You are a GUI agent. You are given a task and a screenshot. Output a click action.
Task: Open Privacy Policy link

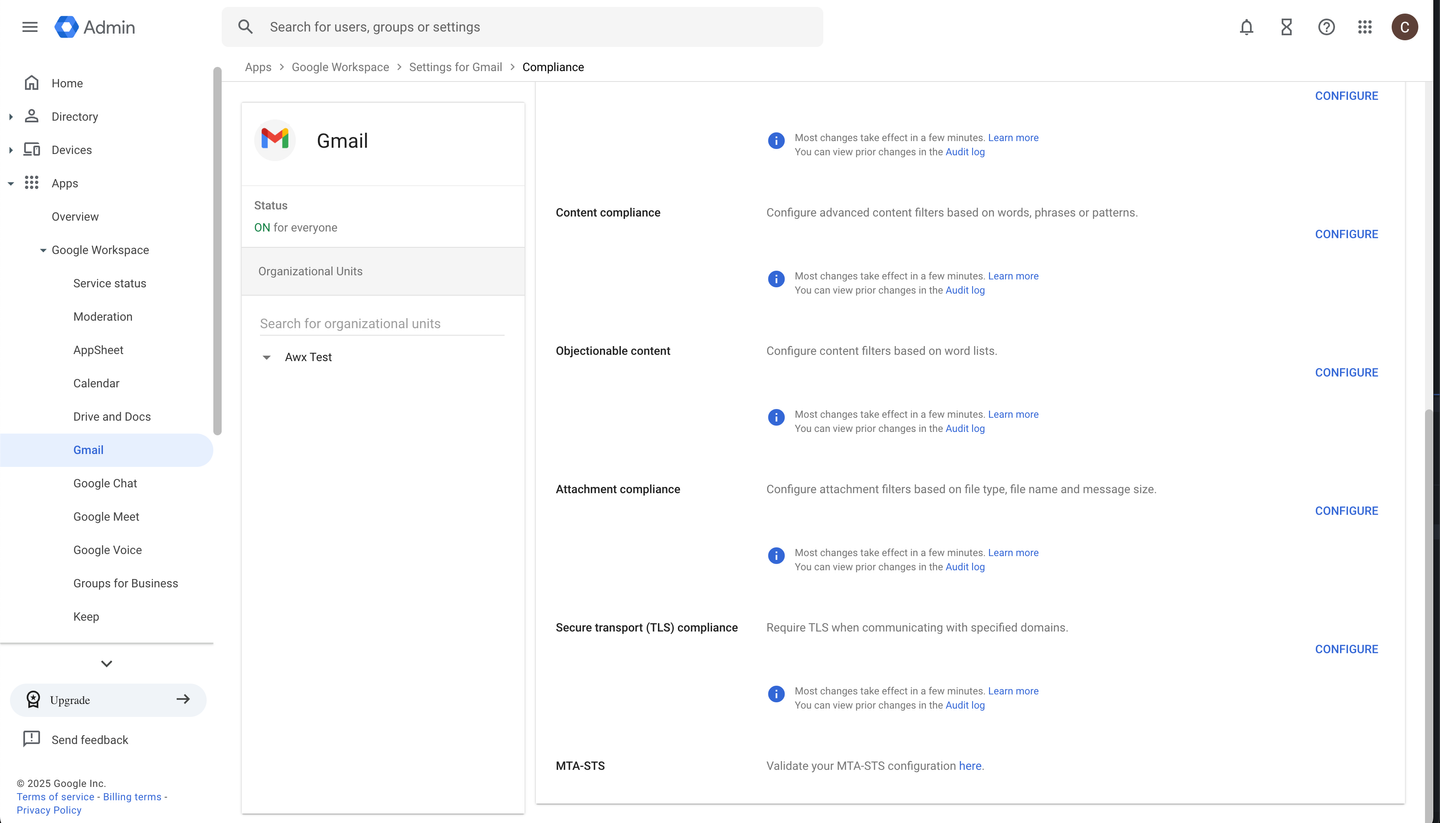point(49,810)
